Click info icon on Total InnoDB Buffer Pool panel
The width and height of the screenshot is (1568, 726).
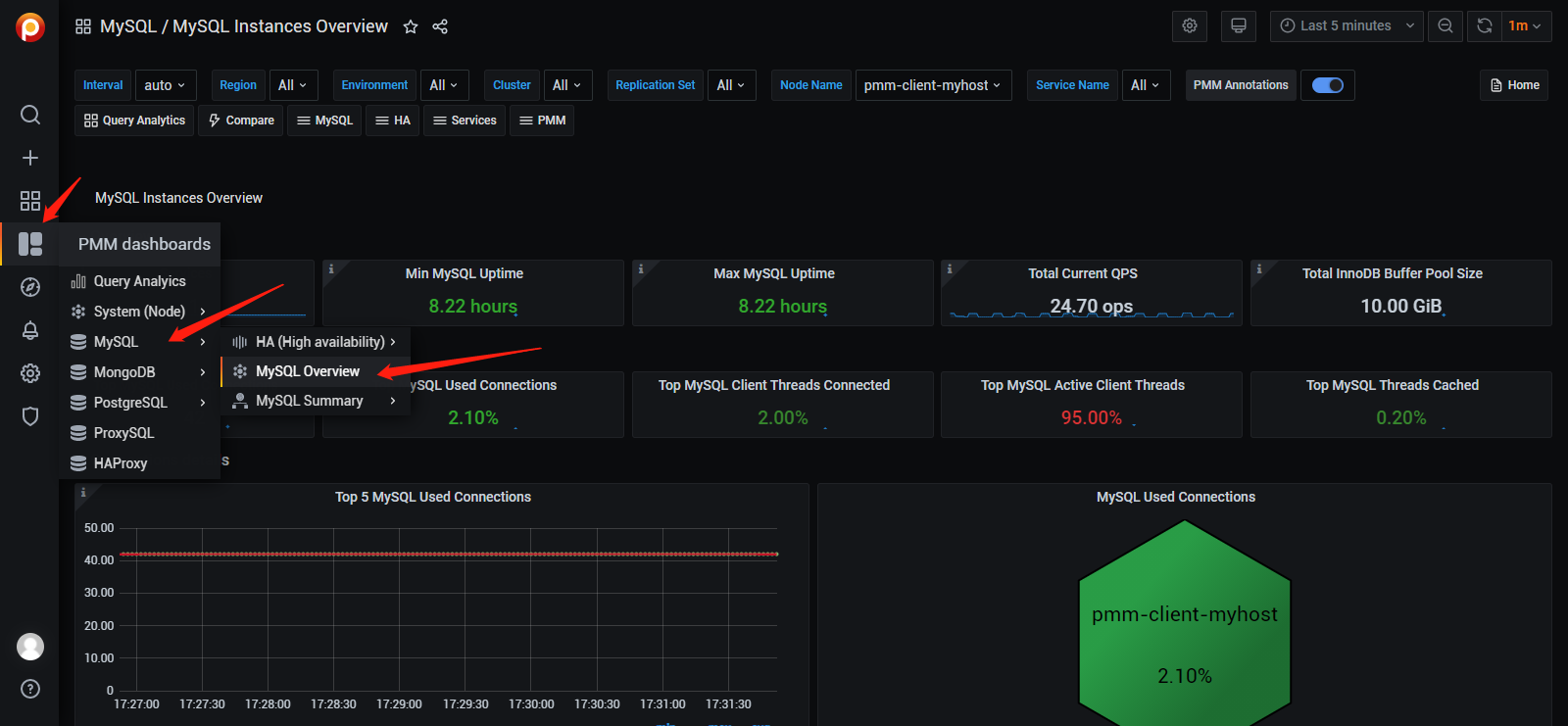coord(1259,268)
